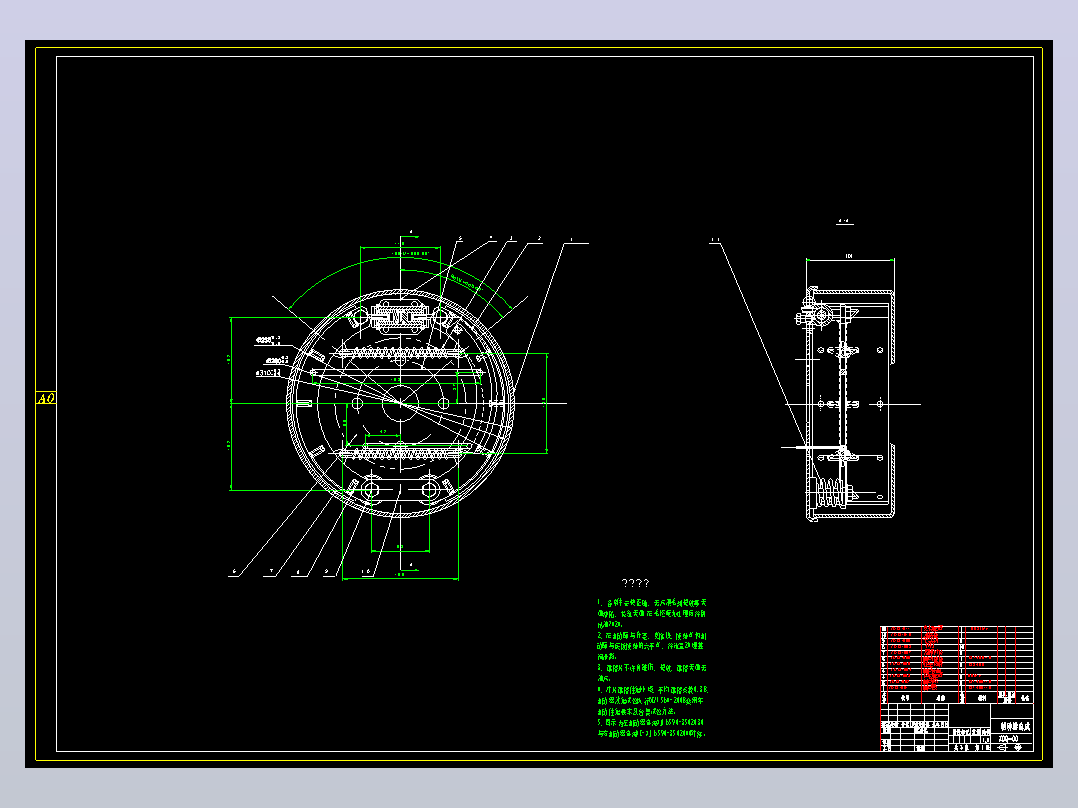This screenshot has height=808, width=1078.
Task: Select callout number 2 leader label
Action: tap(539, 239)
